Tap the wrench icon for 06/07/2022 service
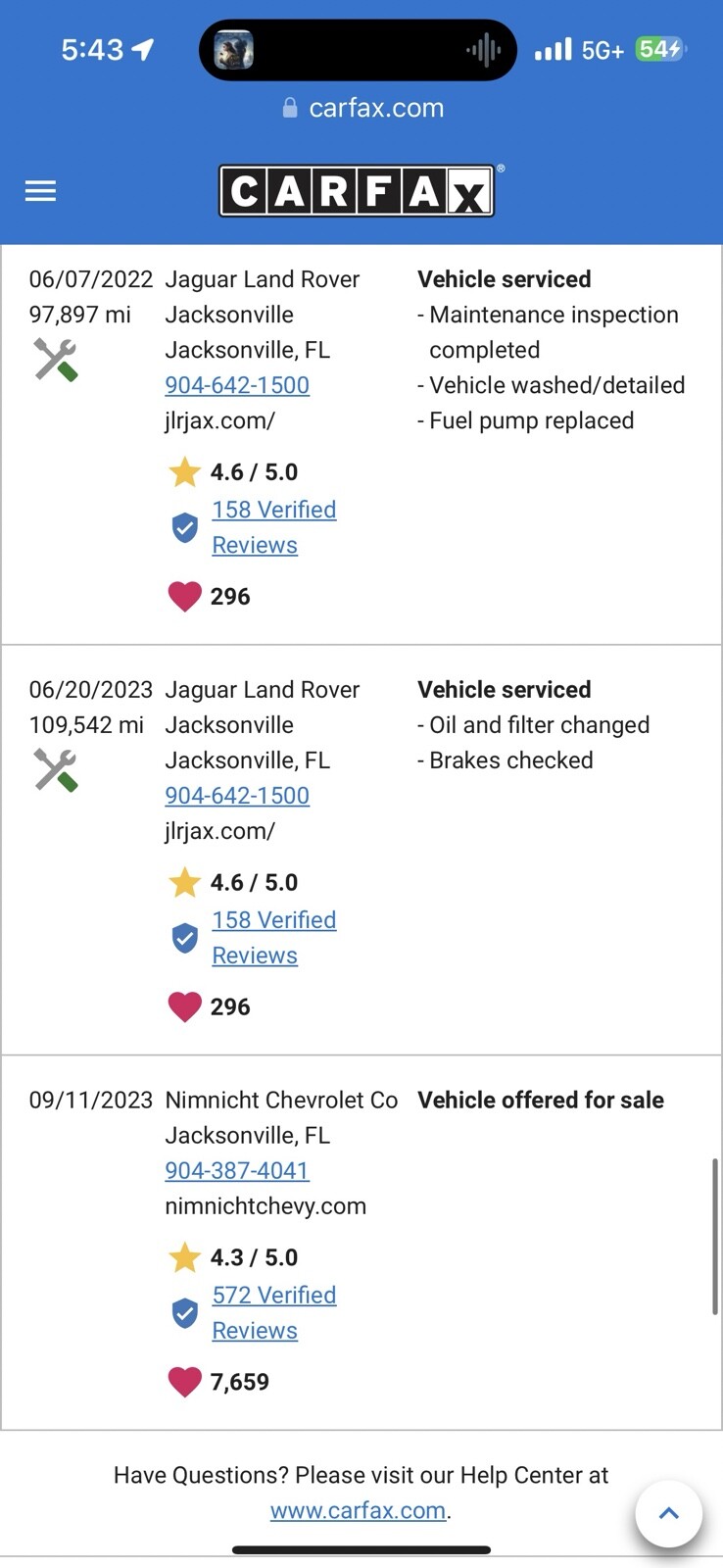Image resolution: width=723 pixels, height=1568 pixels. (x=55, y=360)
